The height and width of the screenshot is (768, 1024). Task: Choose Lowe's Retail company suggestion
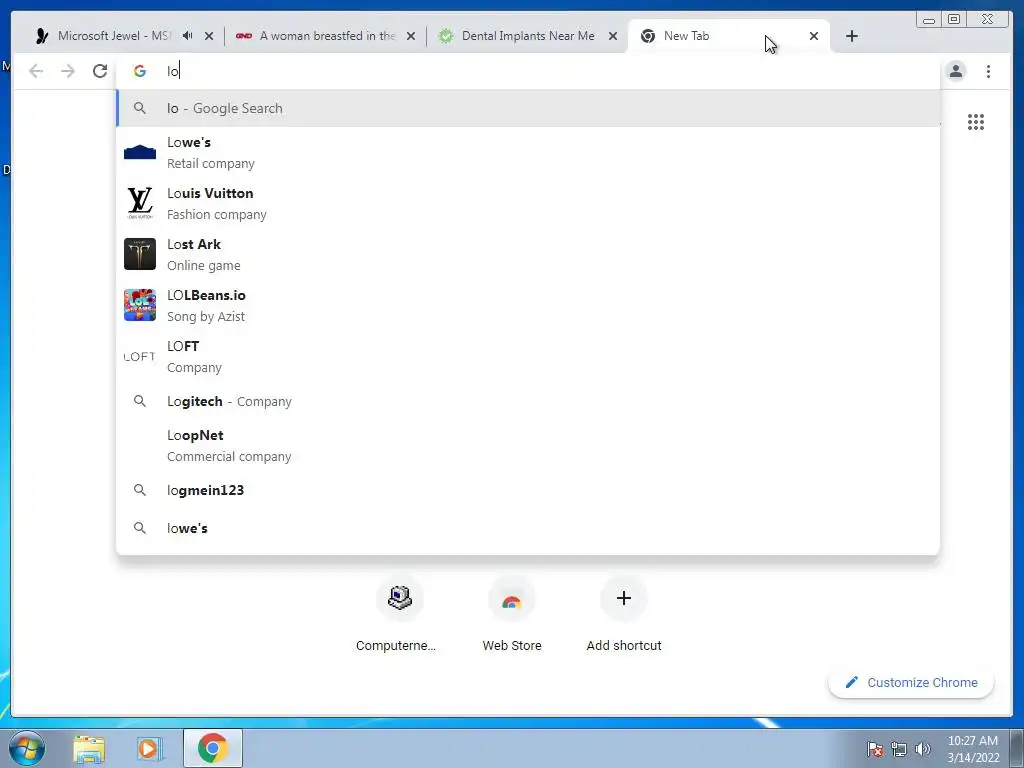tap(528, 152)
